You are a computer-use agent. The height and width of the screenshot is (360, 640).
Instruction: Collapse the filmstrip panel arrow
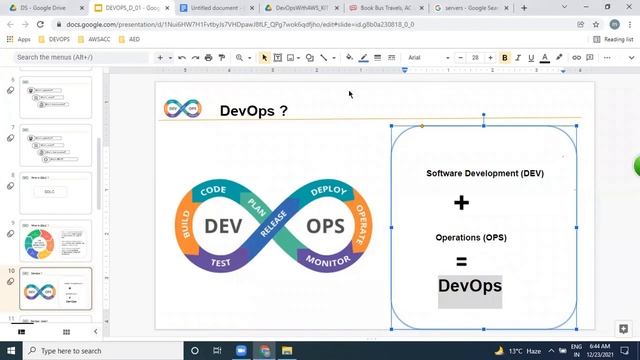pos(96,331)
